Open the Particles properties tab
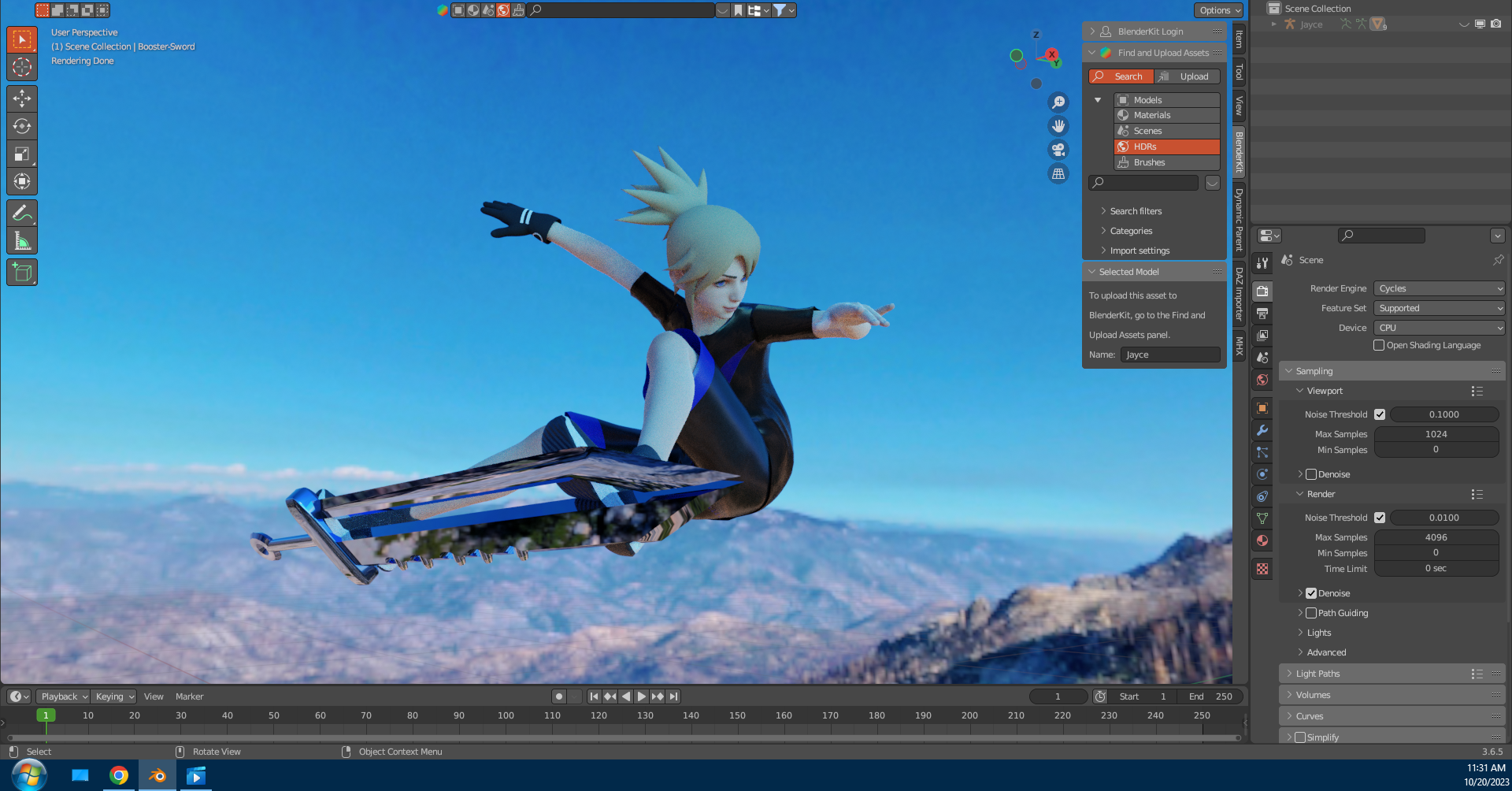Image resolution: width=1512 pixels, height=791 pixels. 1262,452
